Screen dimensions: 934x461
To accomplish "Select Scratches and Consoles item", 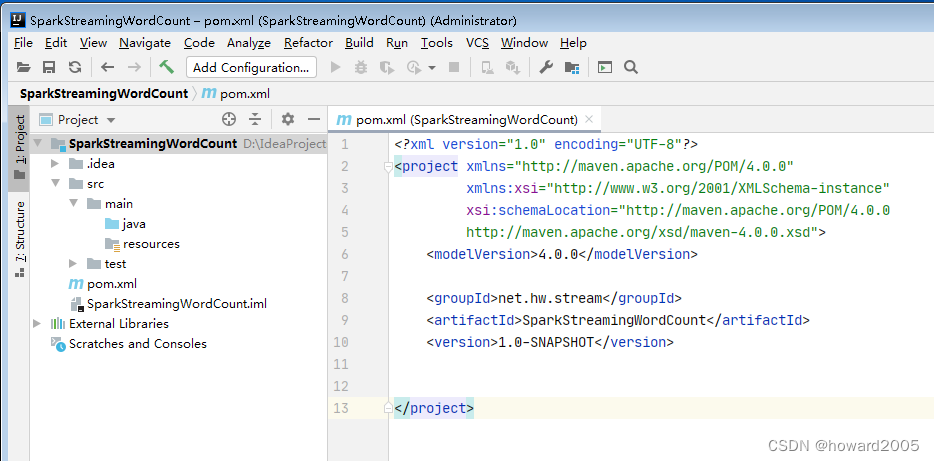I will (x=138, y=344).
